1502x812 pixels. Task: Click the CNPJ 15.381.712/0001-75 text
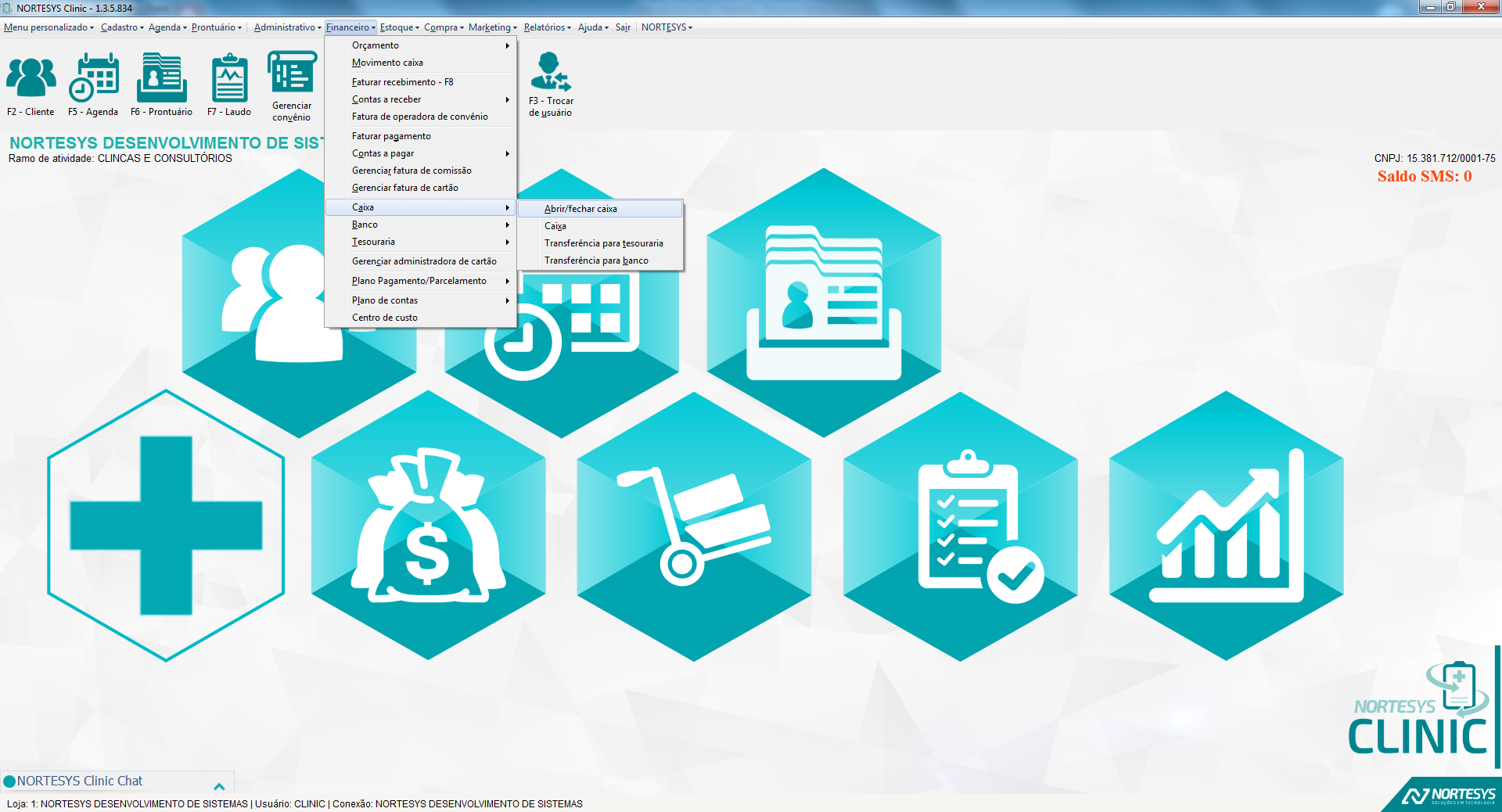1435,158
